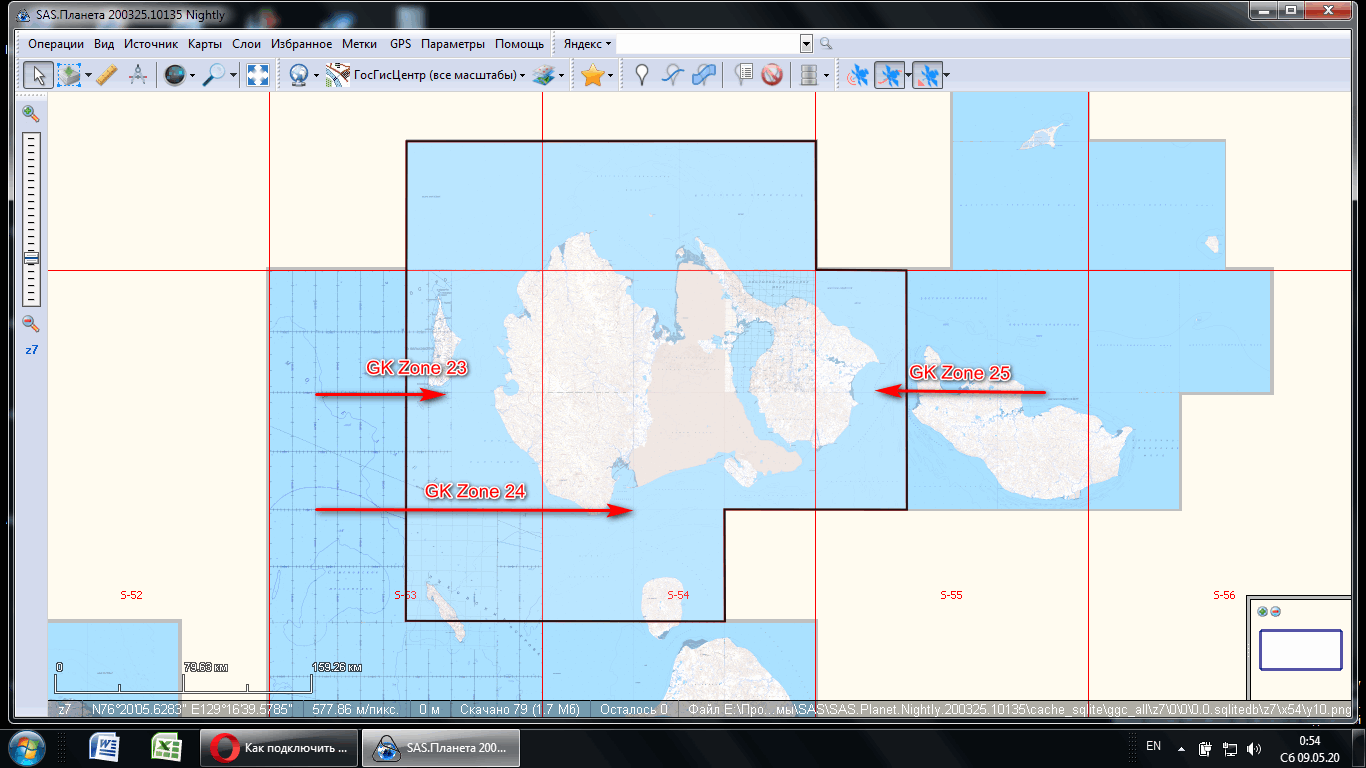The image size is (1366, 768).
Task: Click the yellow star favorites icon
Action: [x=592, y=75]
